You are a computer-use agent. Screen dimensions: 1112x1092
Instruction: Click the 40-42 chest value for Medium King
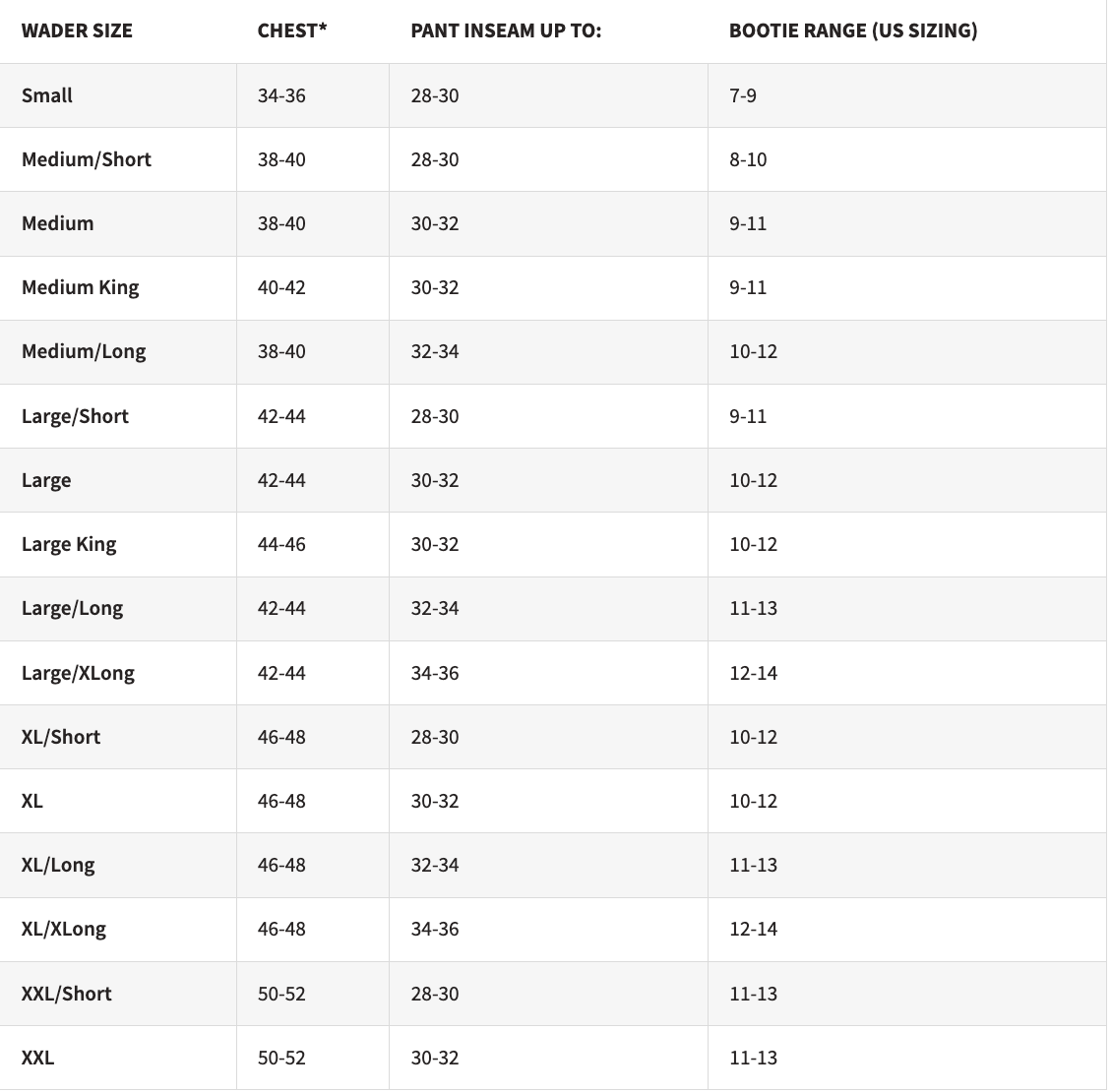coord(281,288)
